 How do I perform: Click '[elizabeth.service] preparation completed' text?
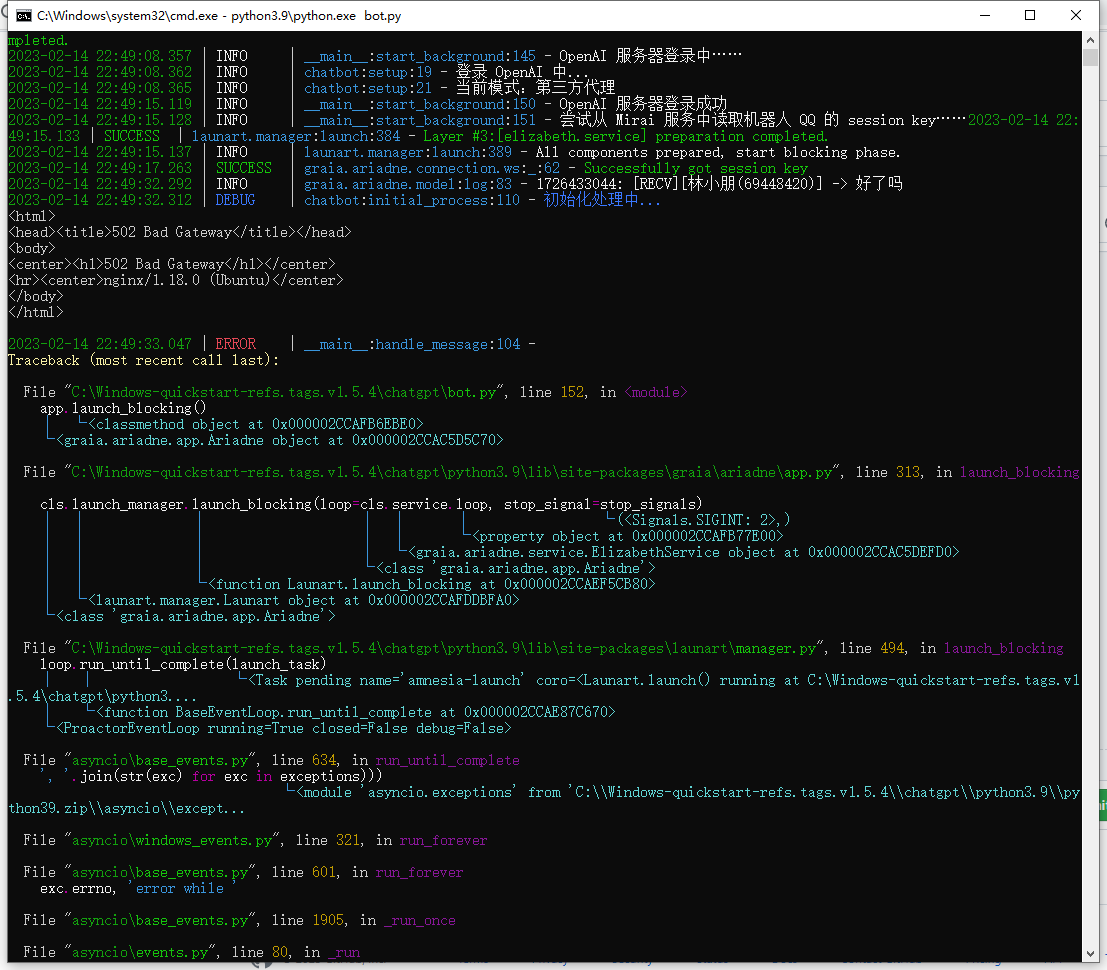(x=663, y=136)
